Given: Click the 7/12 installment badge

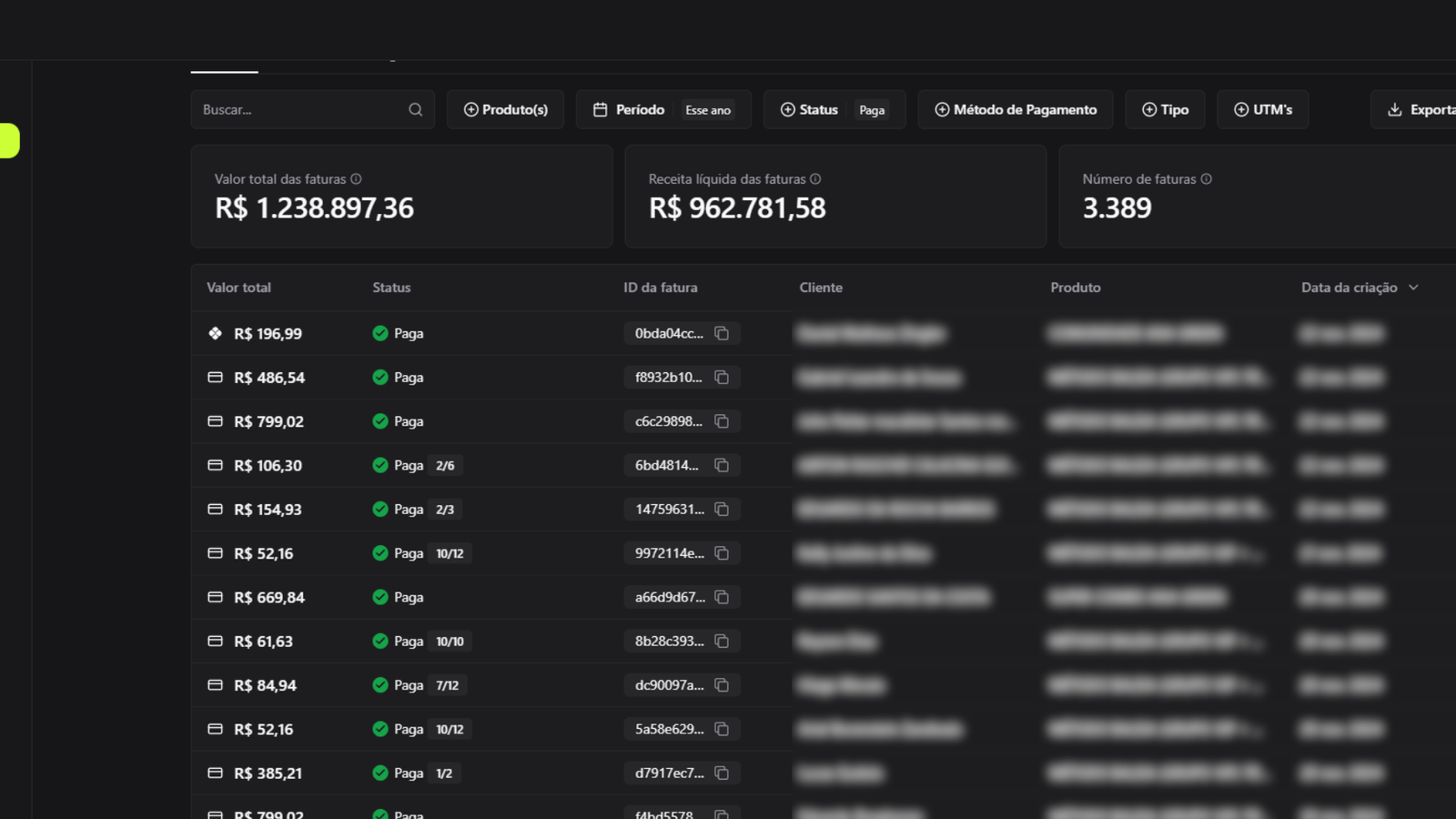Looking at the screenshot, I should click(447, 685).
